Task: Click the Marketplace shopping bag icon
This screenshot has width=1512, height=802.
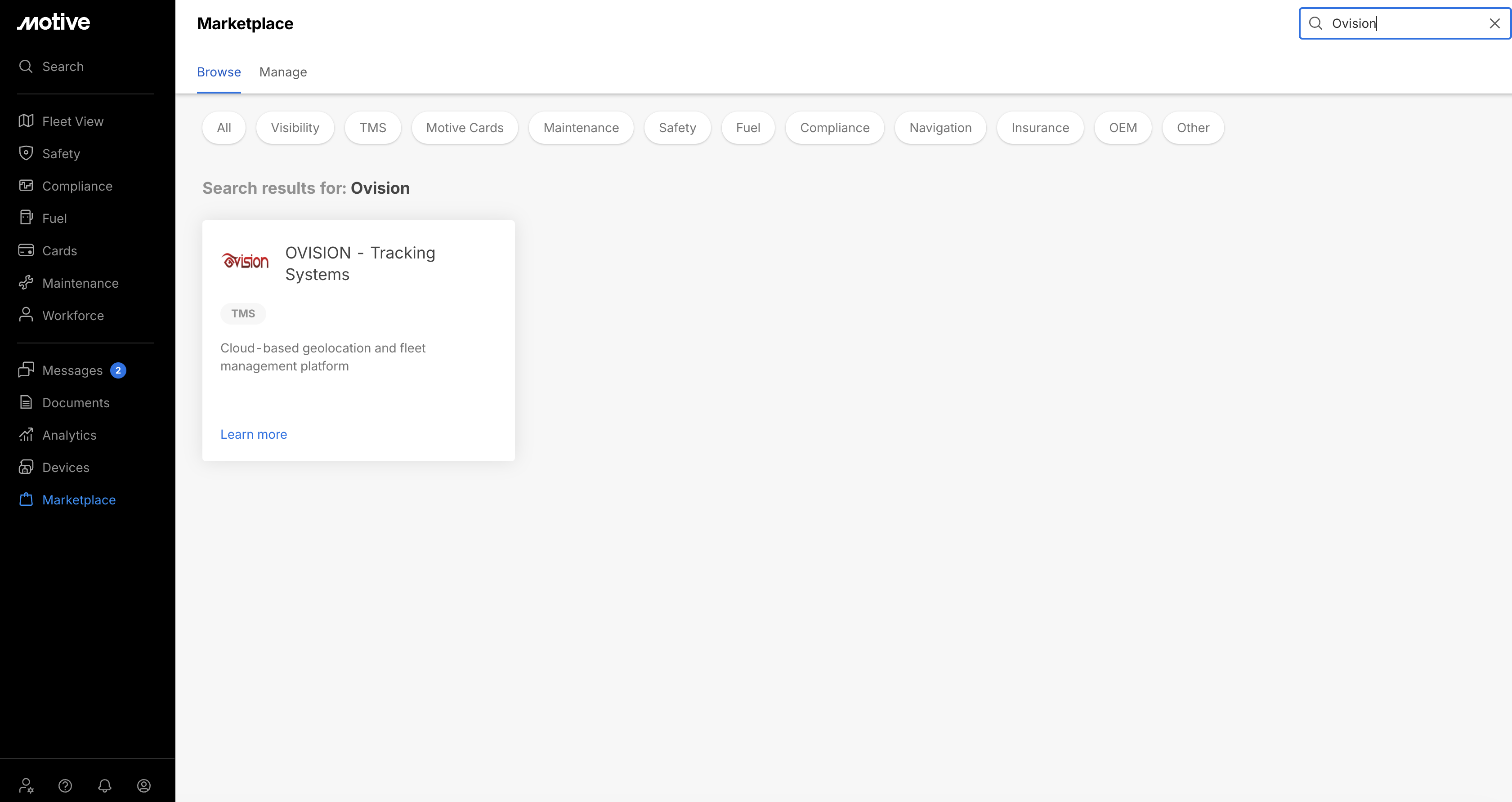Action: (26, 499)
